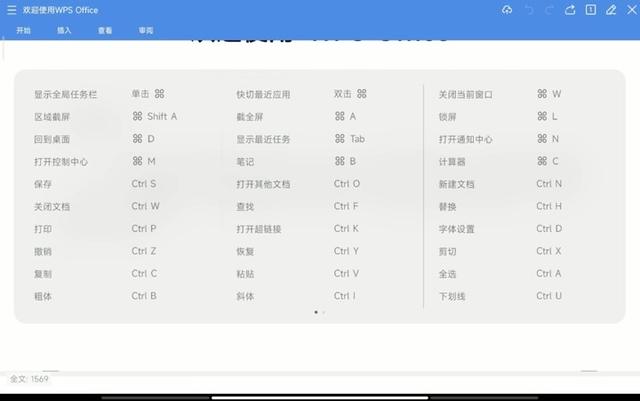Click the 打开通知中心 label
640x401 pixels.
(466, 140)
